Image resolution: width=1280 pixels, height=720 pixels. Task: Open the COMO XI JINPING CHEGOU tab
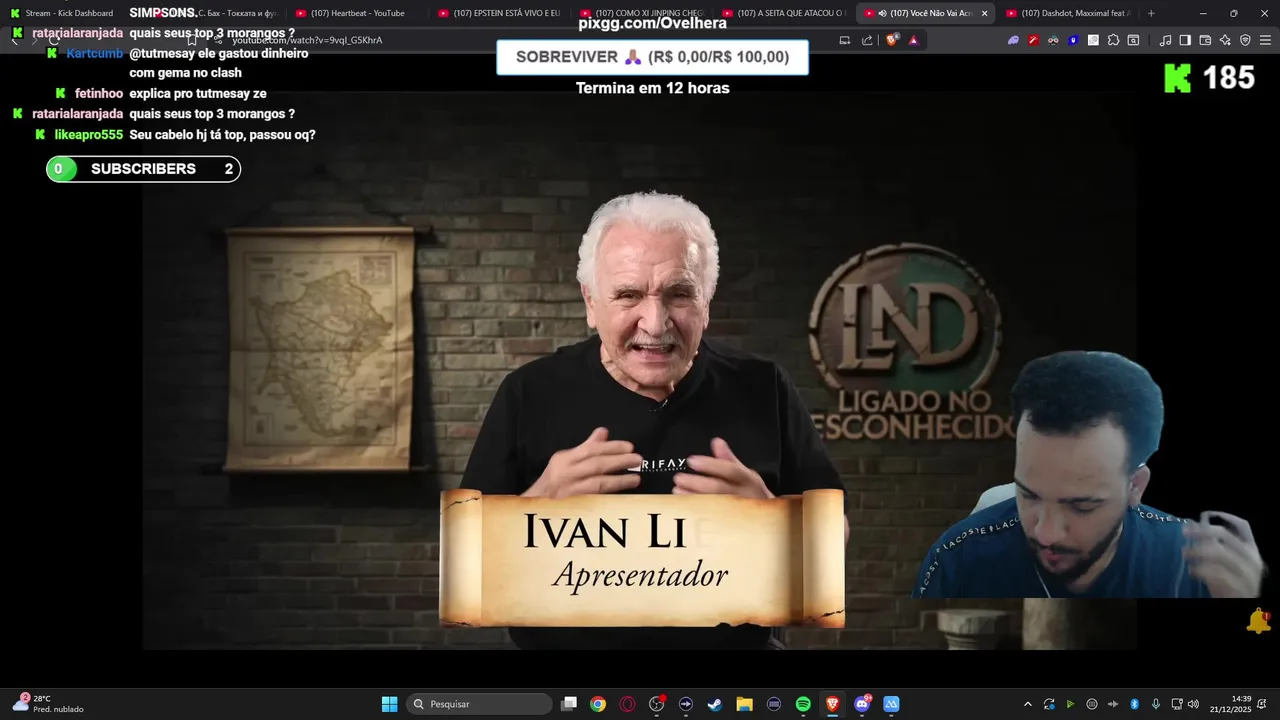click(x=643, y=13)
